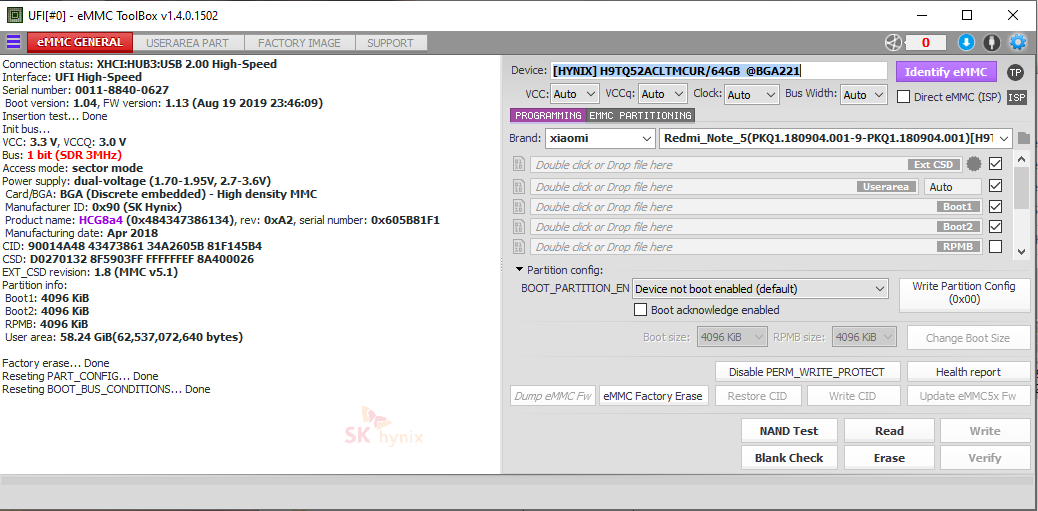Open the hamburger main menu

(x=13, y=42)
